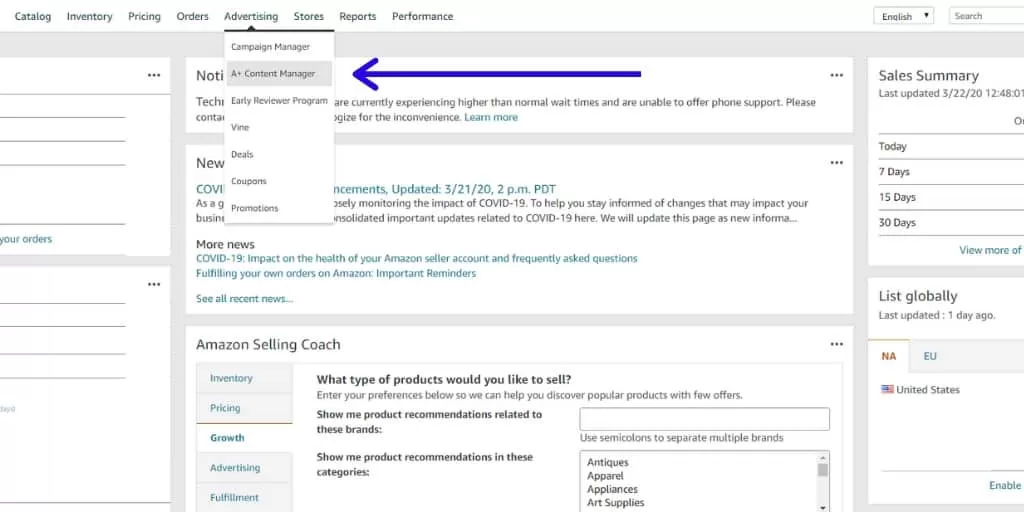
Task: Expand the English language dropdown
Action: [x=903, y=16]
